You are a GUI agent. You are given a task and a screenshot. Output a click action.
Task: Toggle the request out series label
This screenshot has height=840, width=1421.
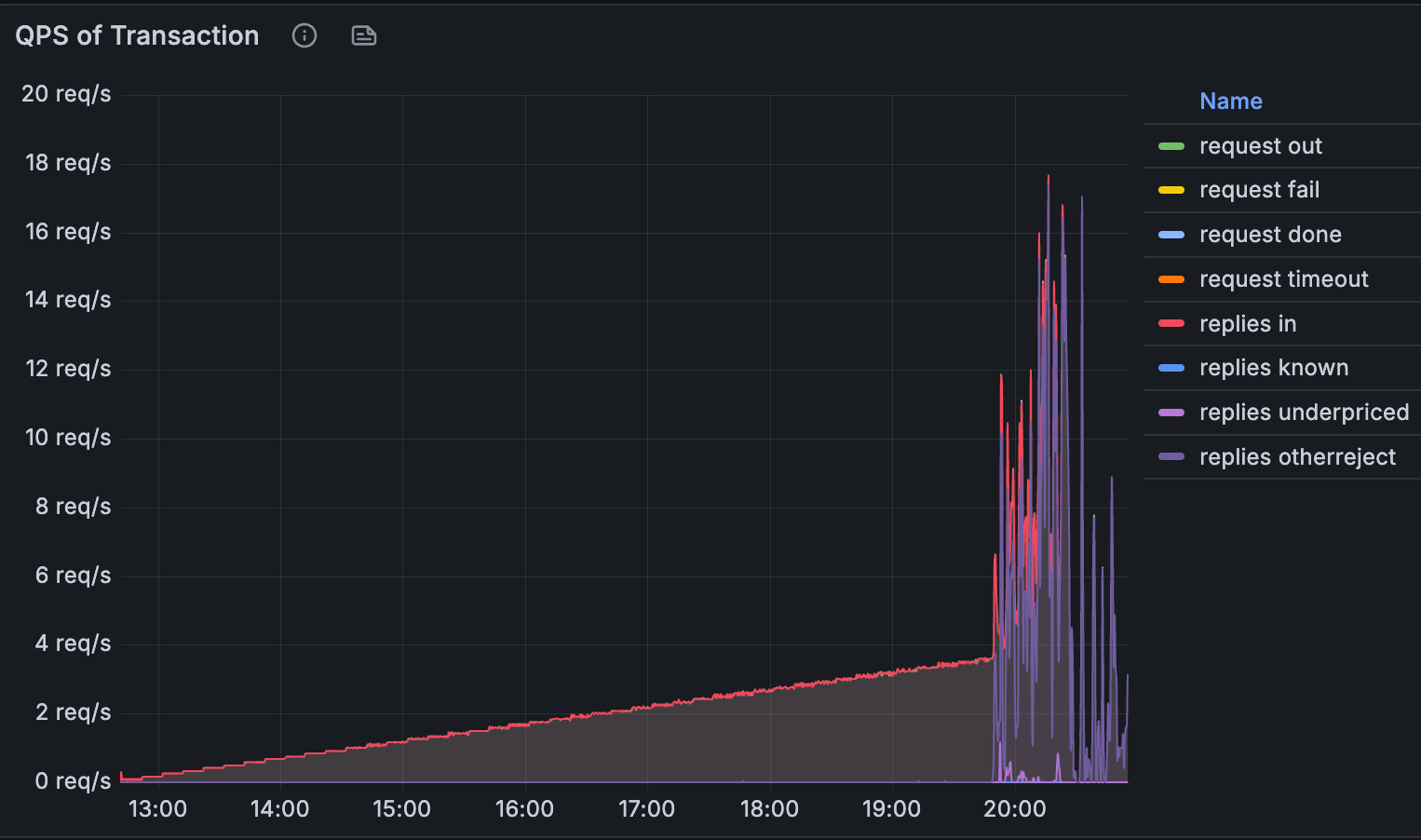[1260, 146]
